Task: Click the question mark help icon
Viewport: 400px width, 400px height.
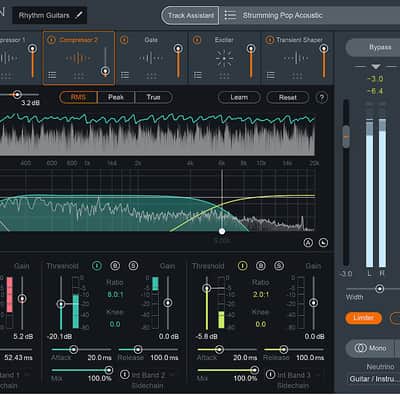Action: click(x=322, y=98)
